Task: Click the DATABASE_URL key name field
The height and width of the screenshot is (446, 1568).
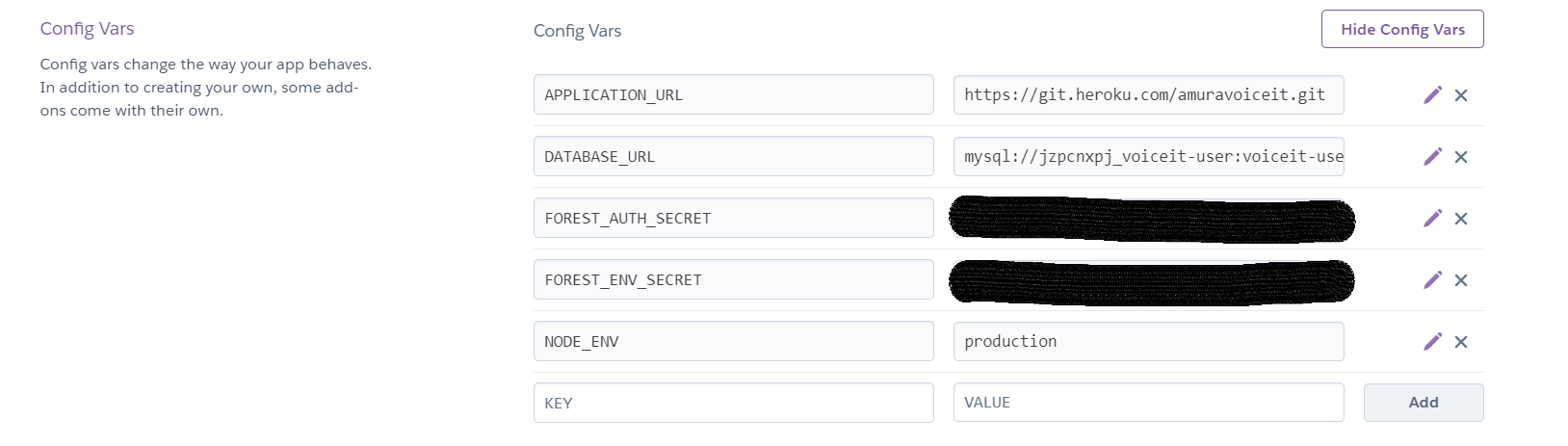Action: [x=733, y=156]
